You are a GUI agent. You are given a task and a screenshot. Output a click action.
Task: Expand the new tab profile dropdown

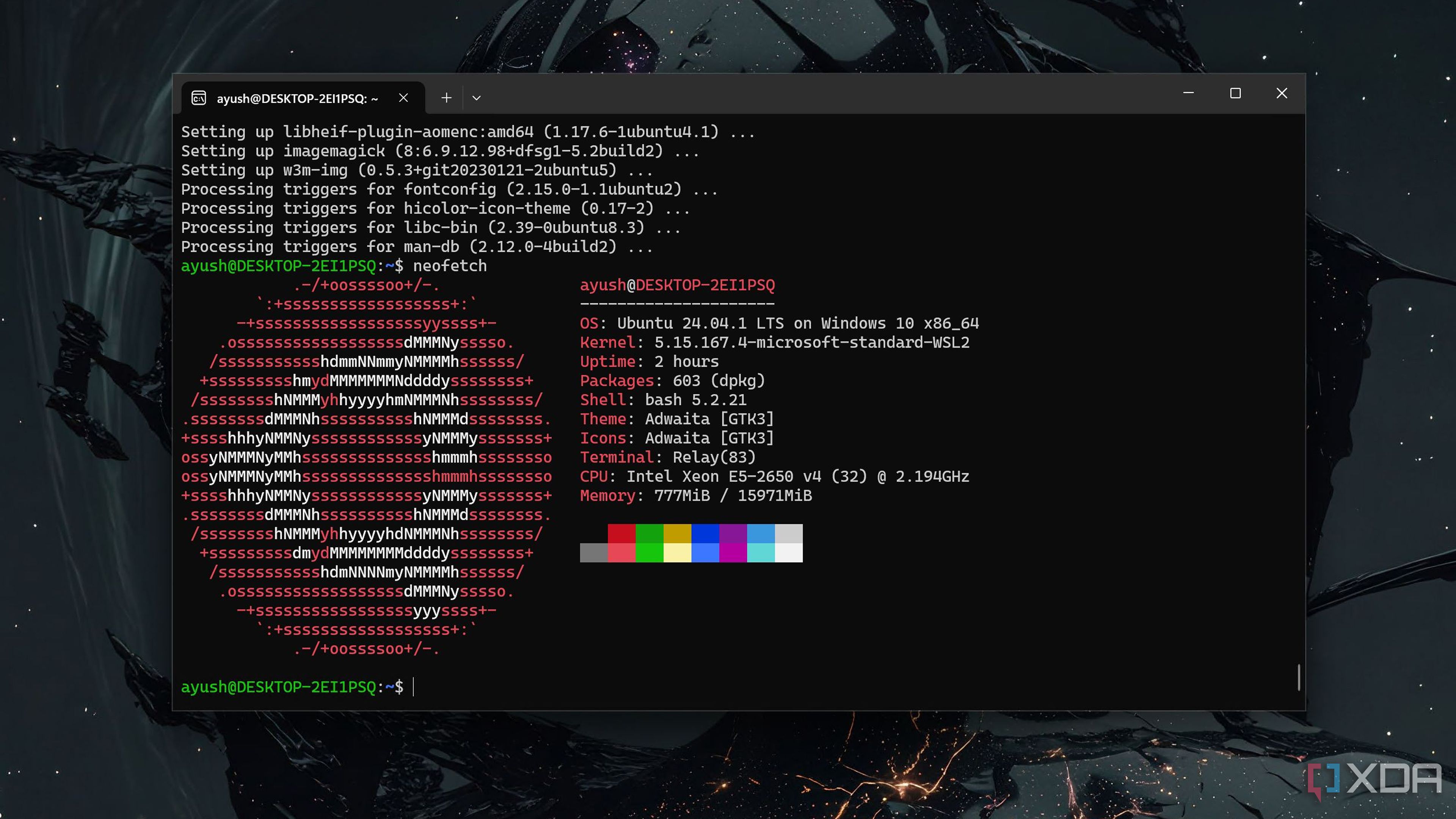pyautogui.click(x=477, y=98)
